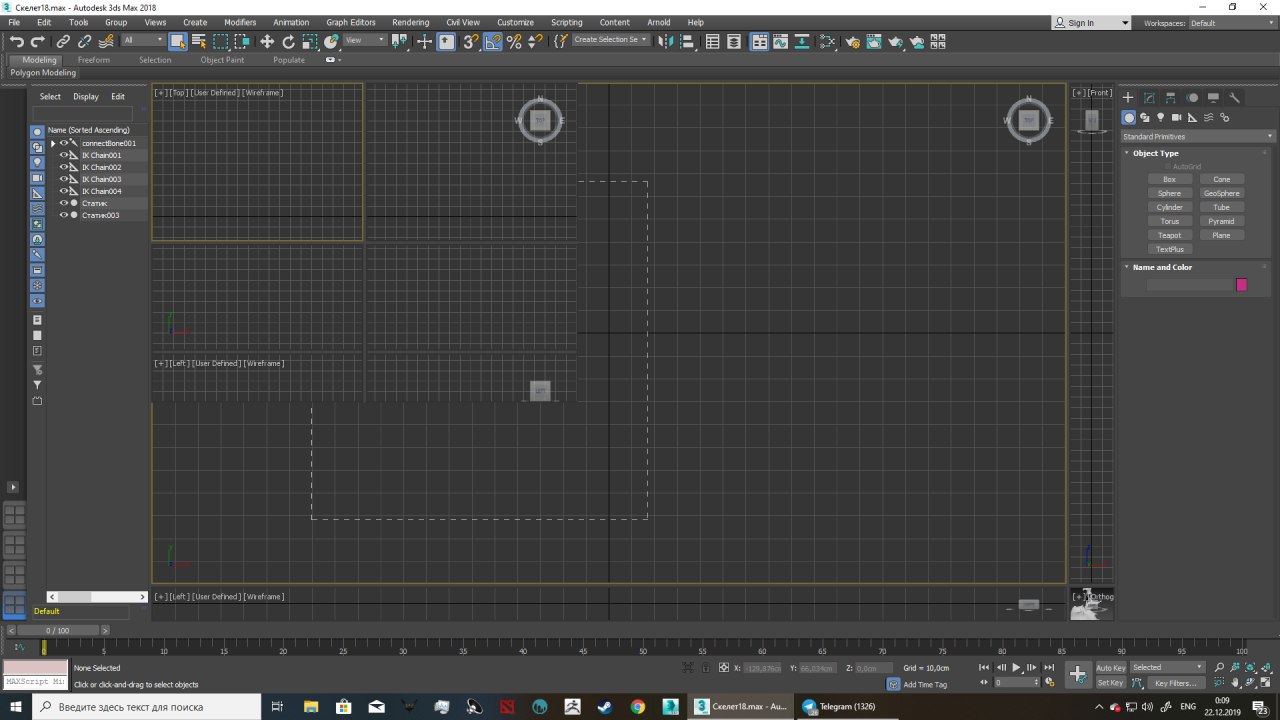Open the Standard Primitives category dropdown
The image size is (1280, 720).
1198,136
